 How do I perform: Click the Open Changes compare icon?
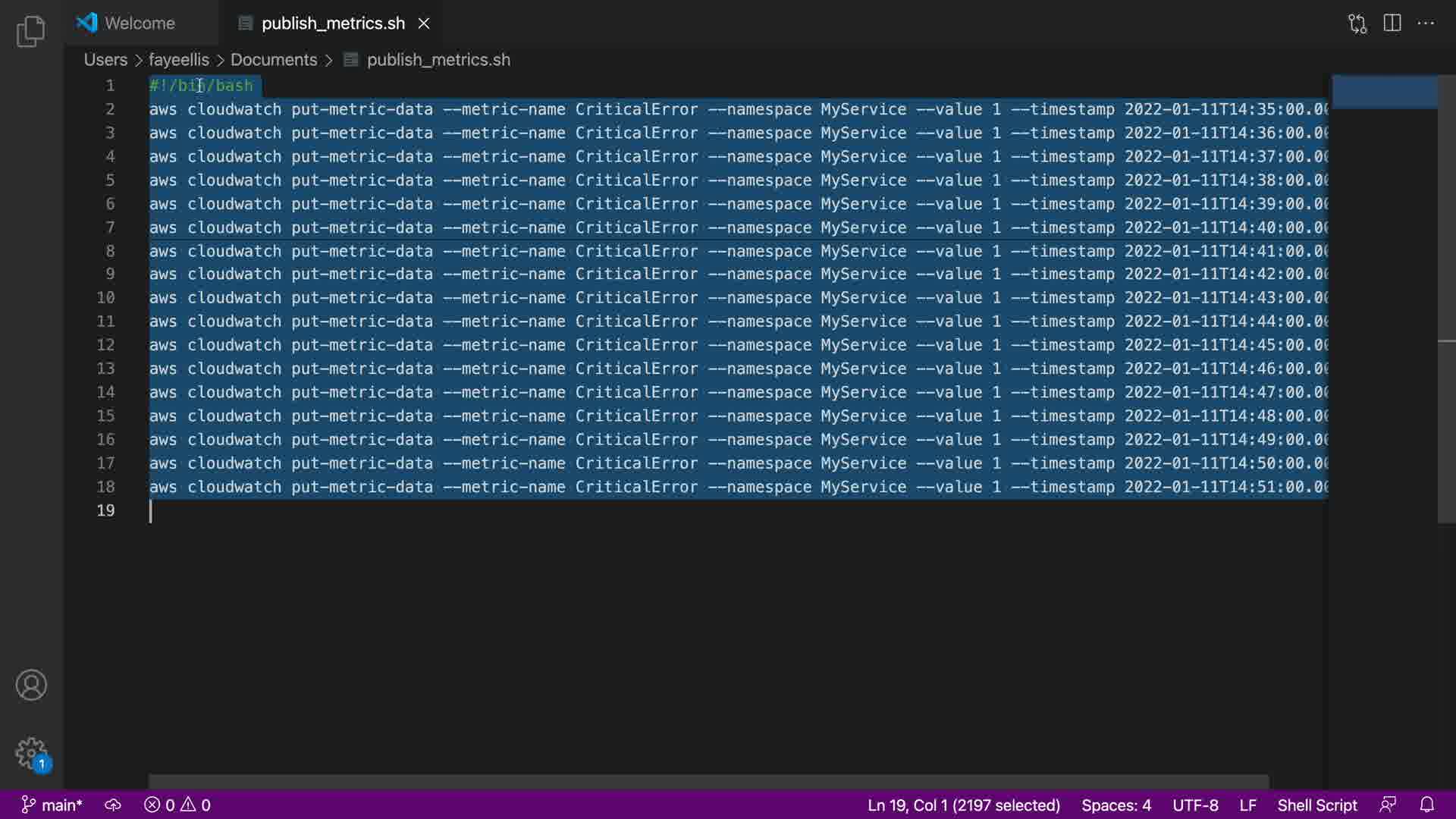pos(1357,24)
